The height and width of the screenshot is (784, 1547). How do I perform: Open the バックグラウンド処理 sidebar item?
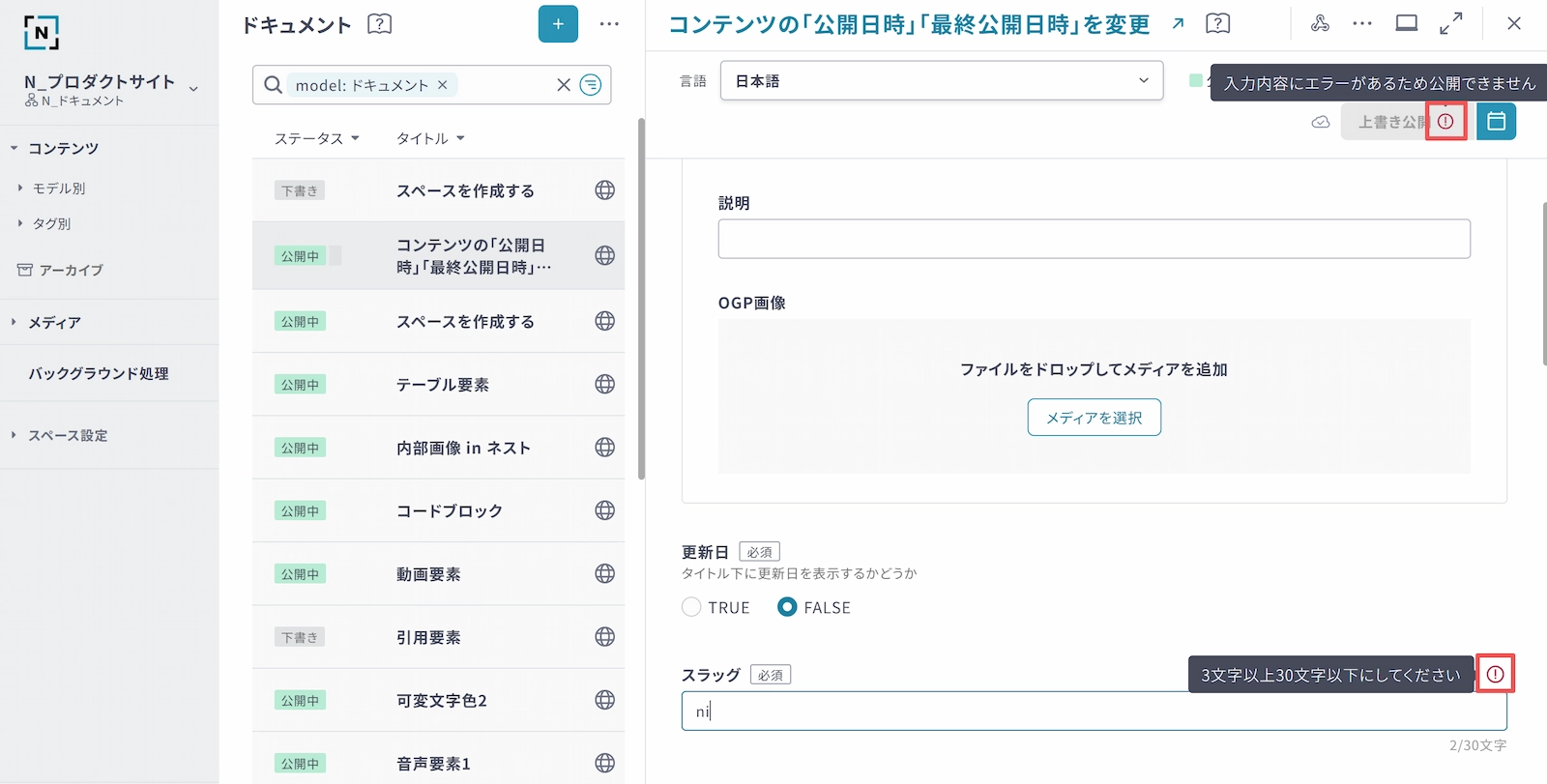[x=99, y=373]
